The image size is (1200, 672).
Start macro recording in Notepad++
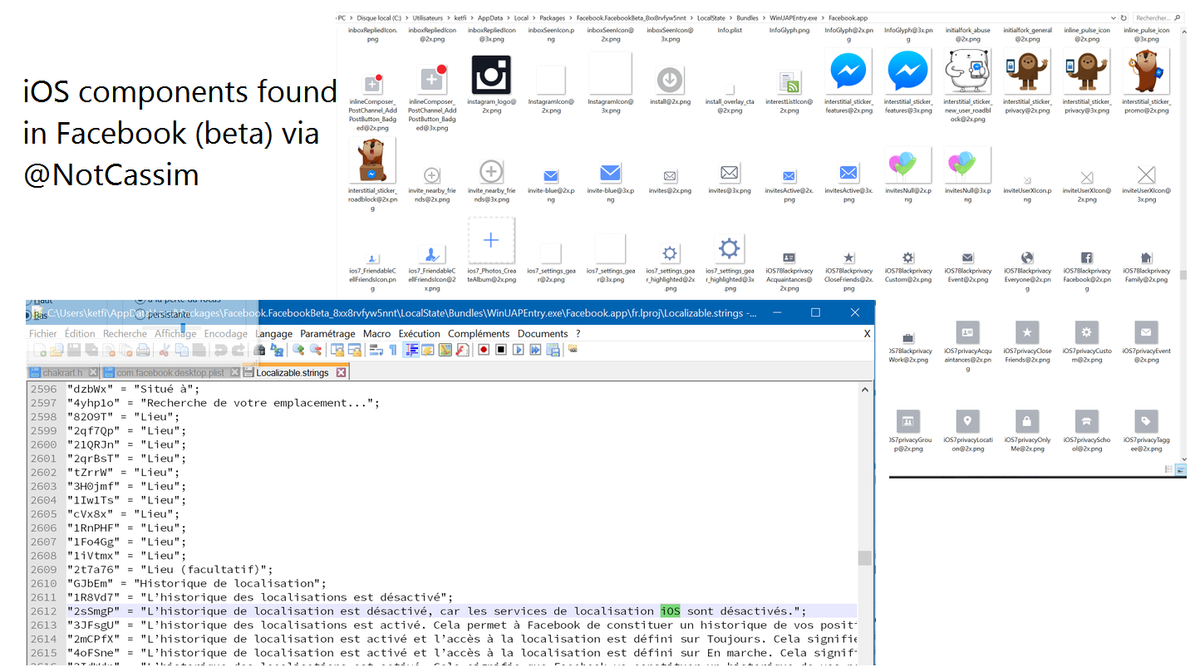click(484, 350)
